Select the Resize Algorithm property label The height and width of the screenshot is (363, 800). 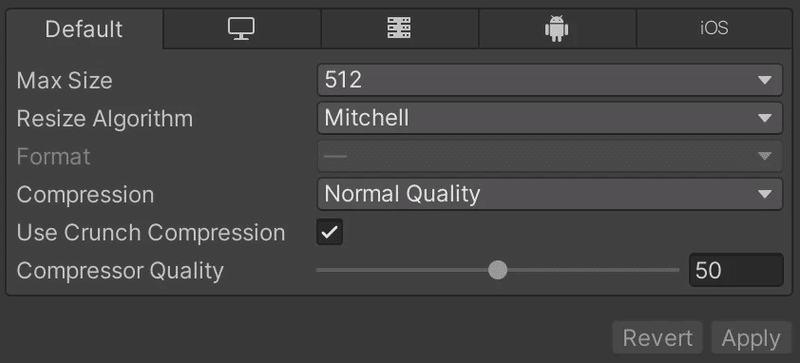[105, 119]
